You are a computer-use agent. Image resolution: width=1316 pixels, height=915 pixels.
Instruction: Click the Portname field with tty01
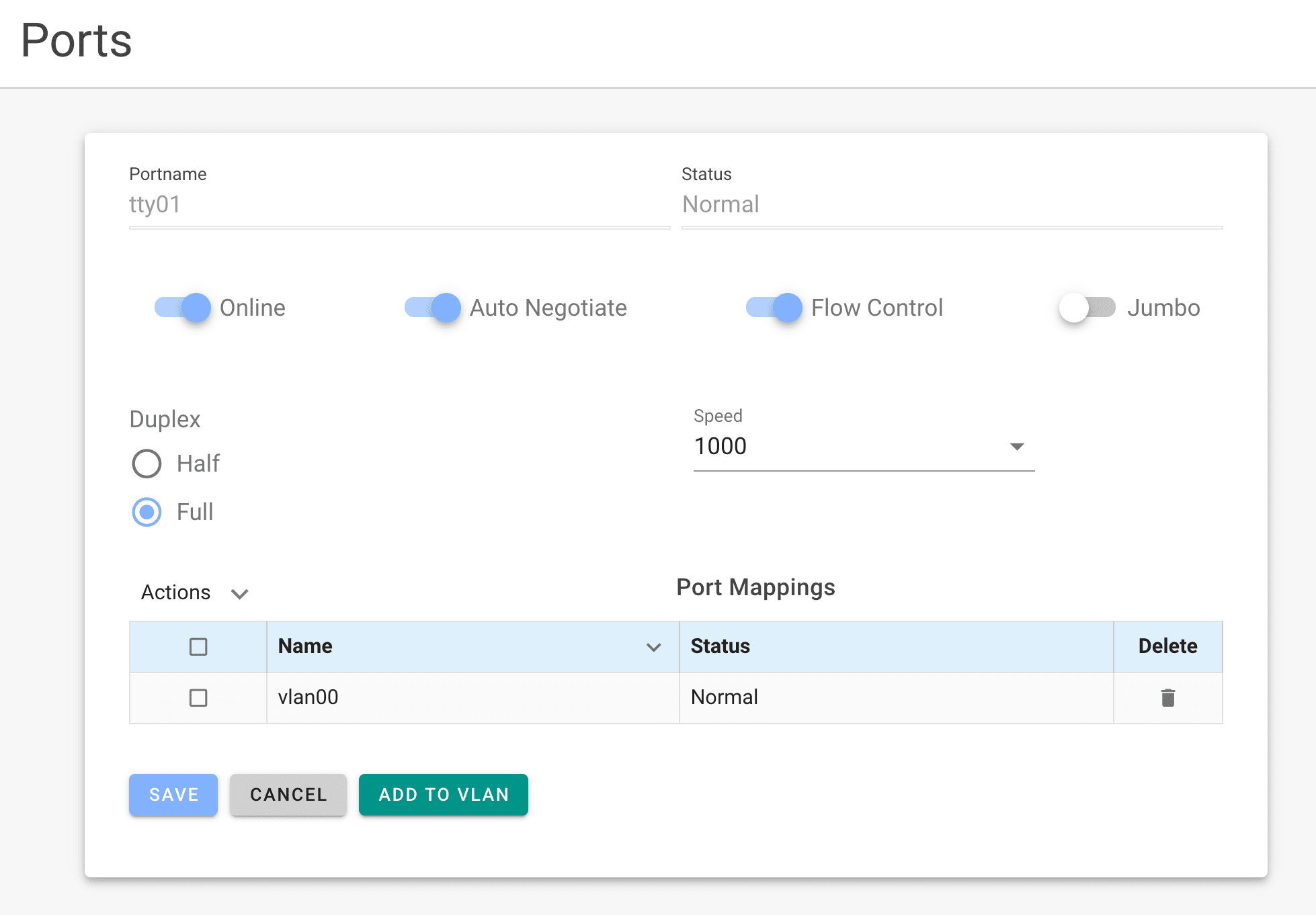[399, 204]
